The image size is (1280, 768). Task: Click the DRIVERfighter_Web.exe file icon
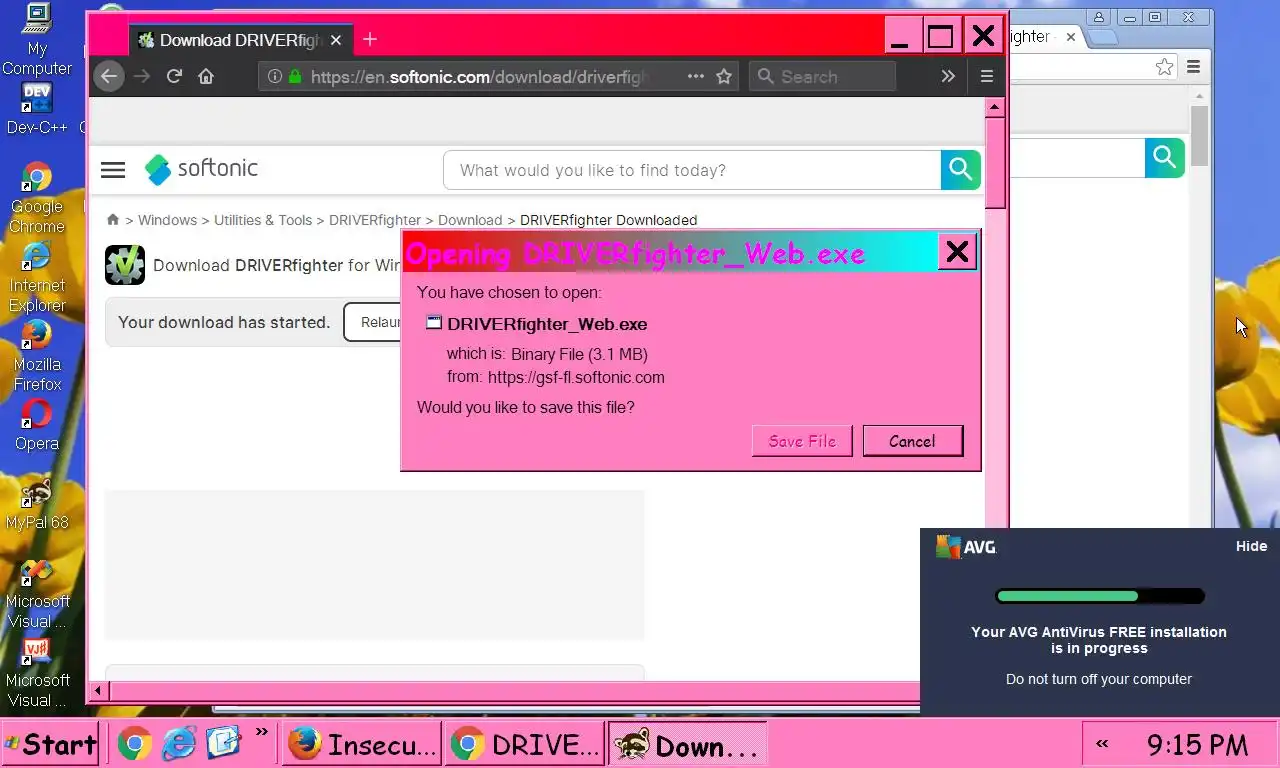click(434, 323)
